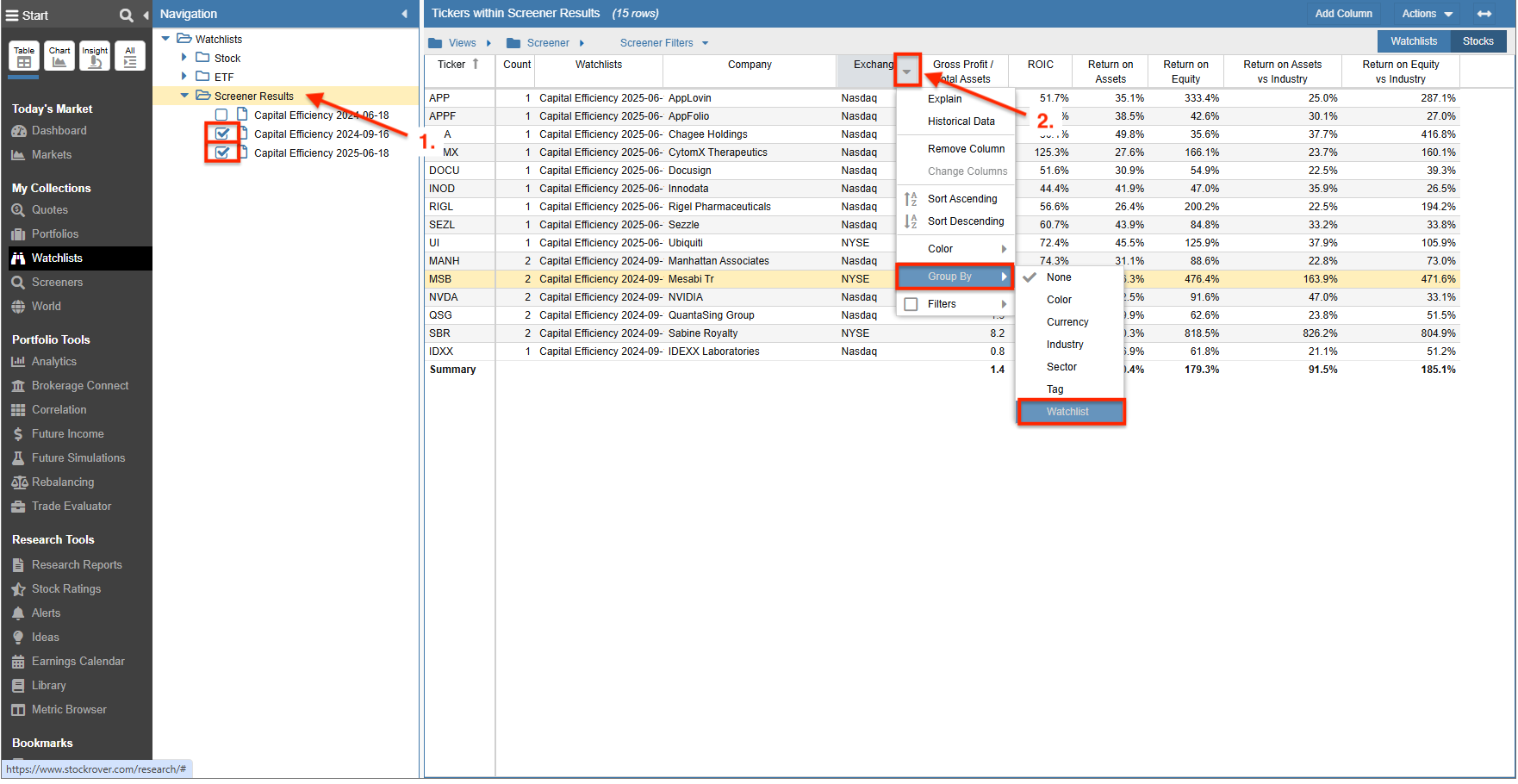Screen dimensions: 1518x784
Task: Switch to Table view icon
Action: 24,56
